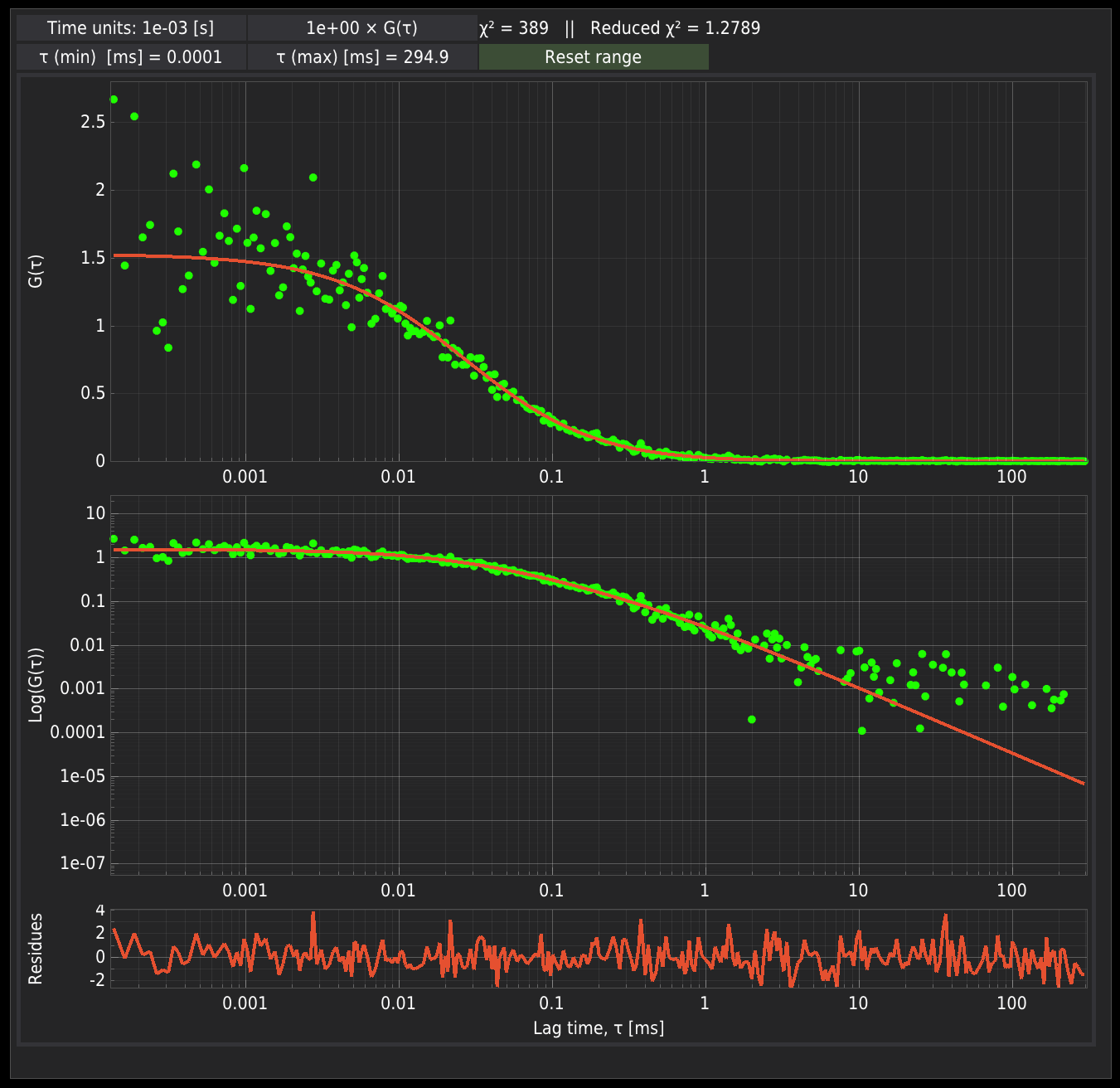Viewport: 1120px width, 1088px height.
Task: Select the isolated low outlier point near 2 ms in log plot
Action: 752,720
